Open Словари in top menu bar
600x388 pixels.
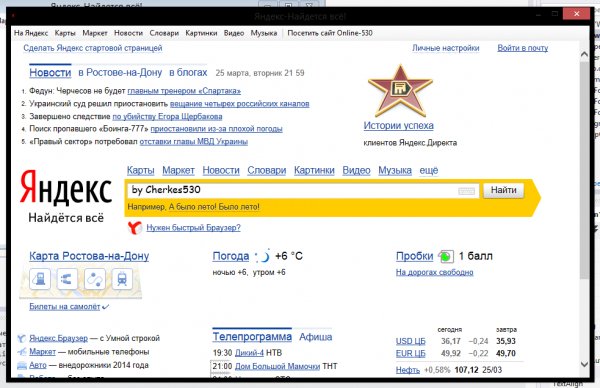[x=164, y=33]
